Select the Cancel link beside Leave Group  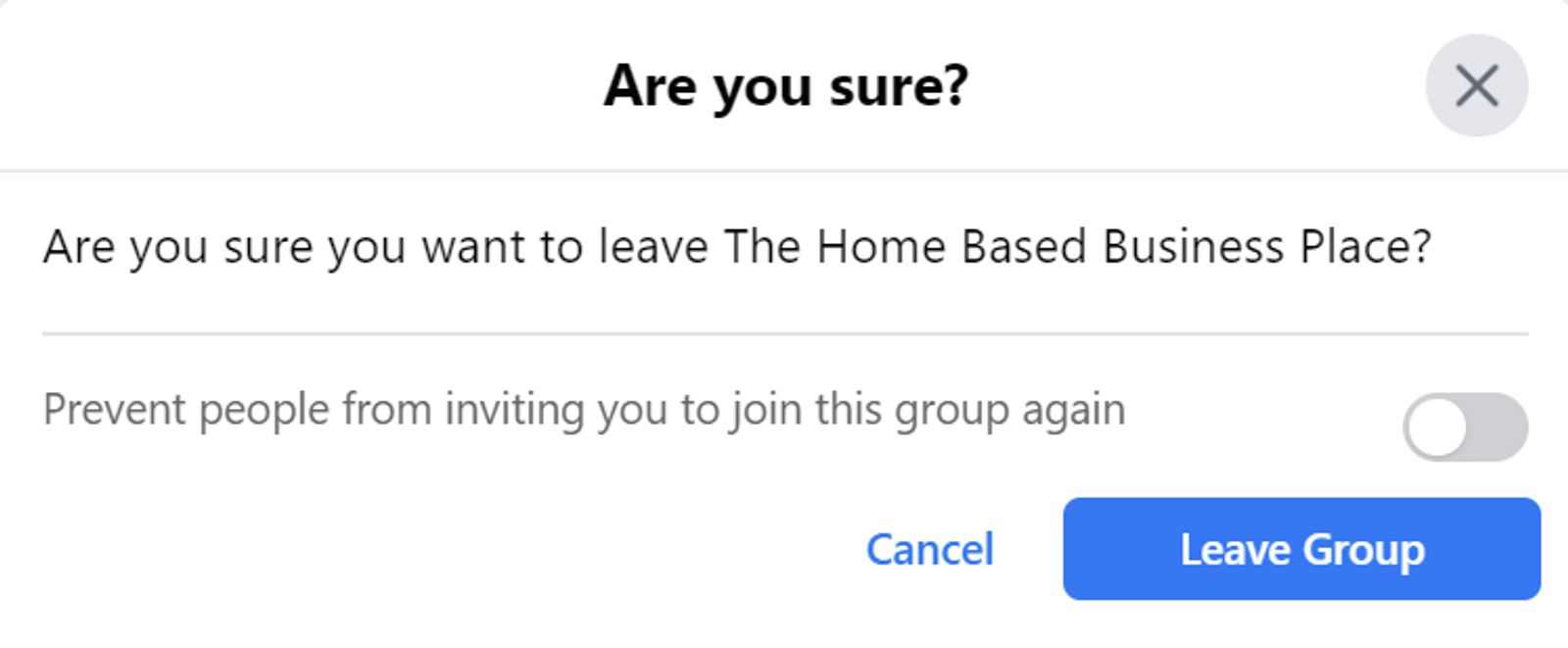tap(930, 549)
